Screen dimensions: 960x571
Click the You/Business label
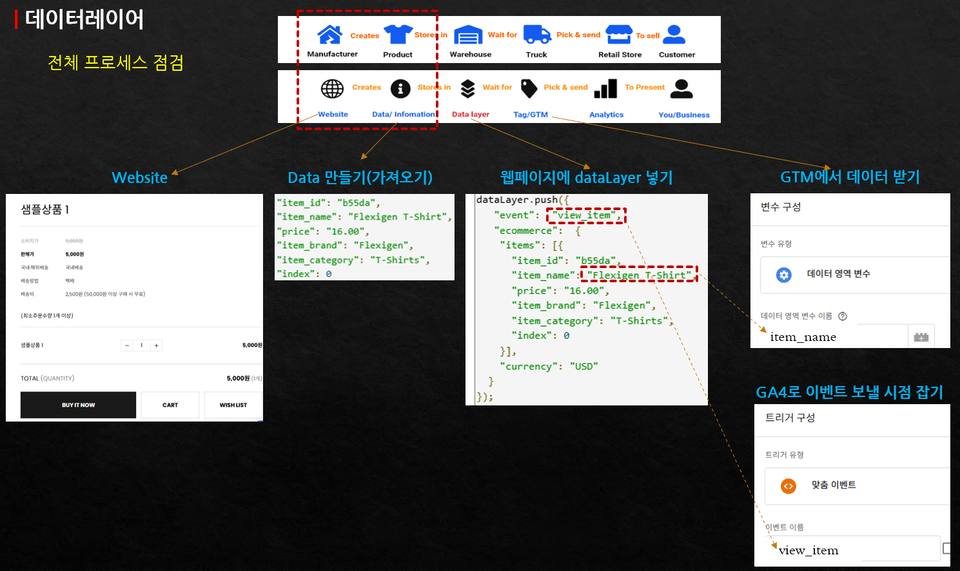[x=684, y=114]
